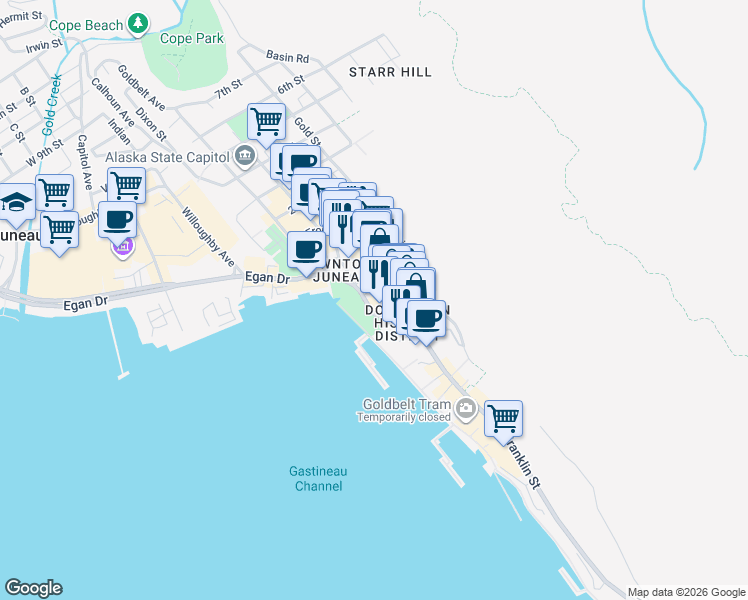Click the Gold Creek label

pos(52,105)
